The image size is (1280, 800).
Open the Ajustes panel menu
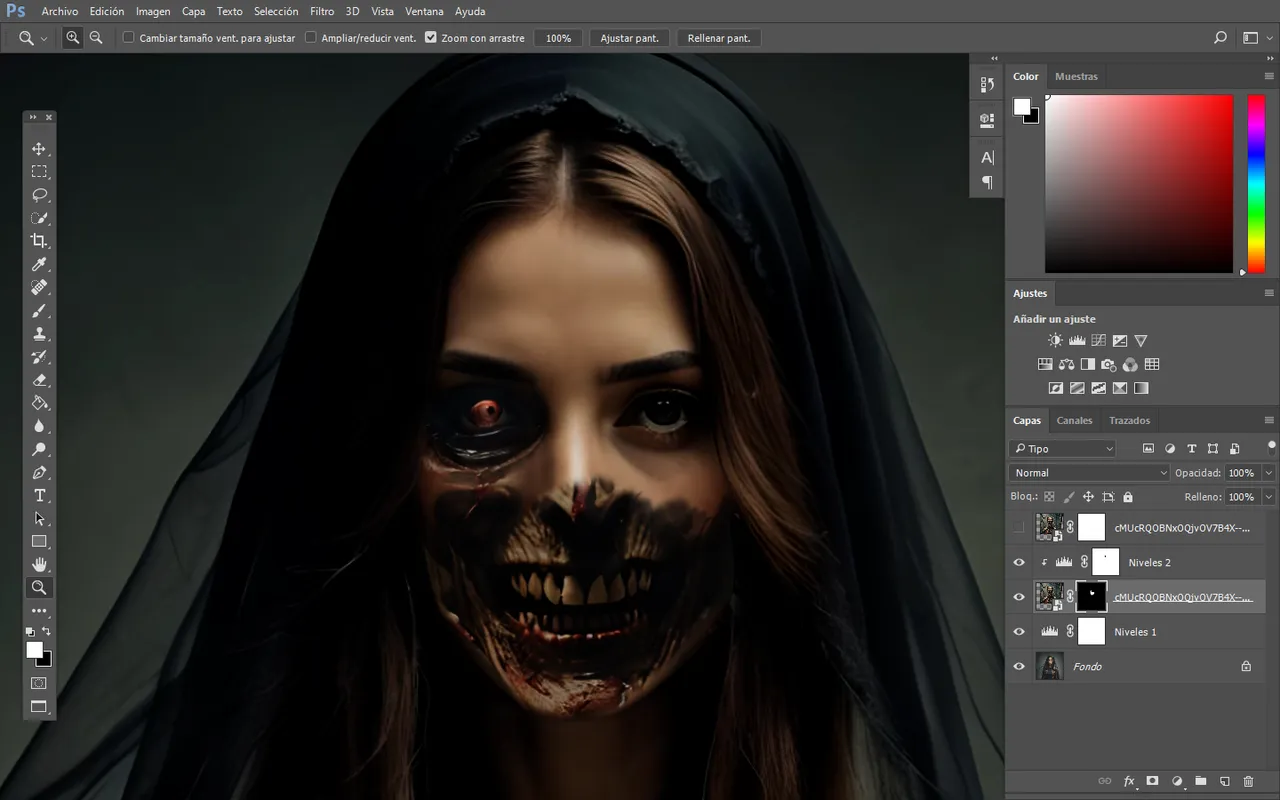1269,294
